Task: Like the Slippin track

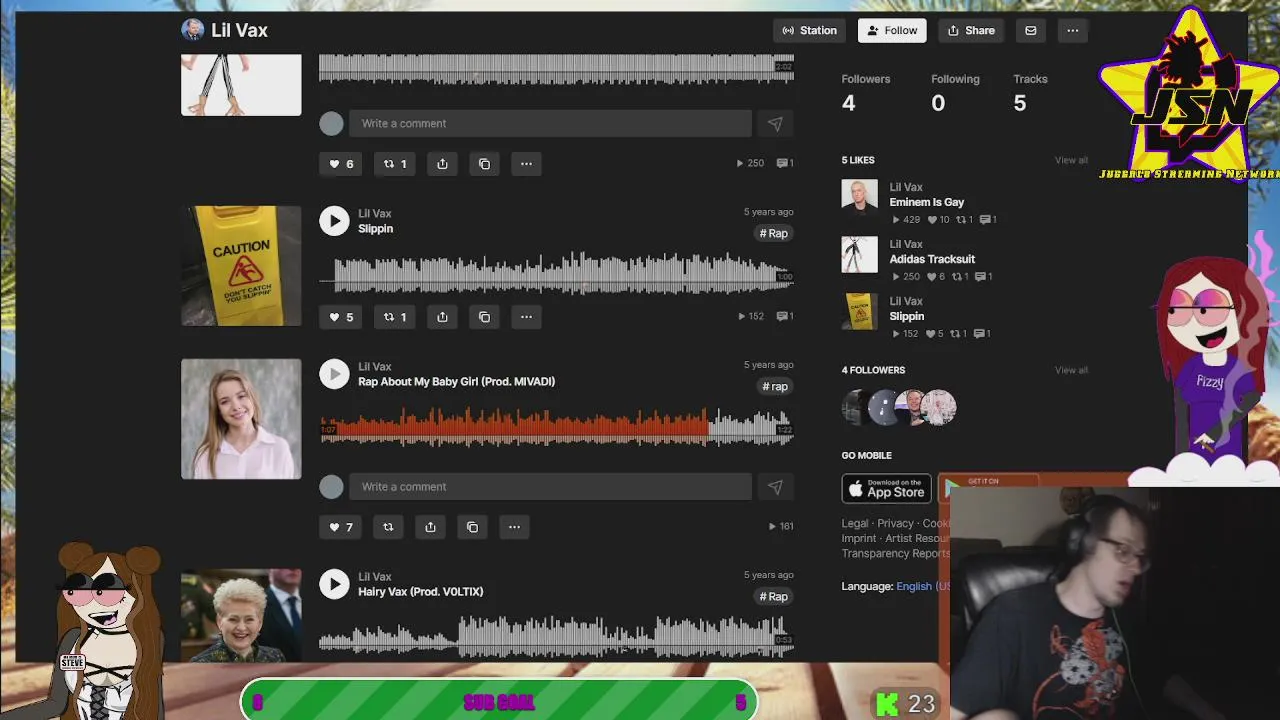Action: pyautogui.click(x=341, y=317)
